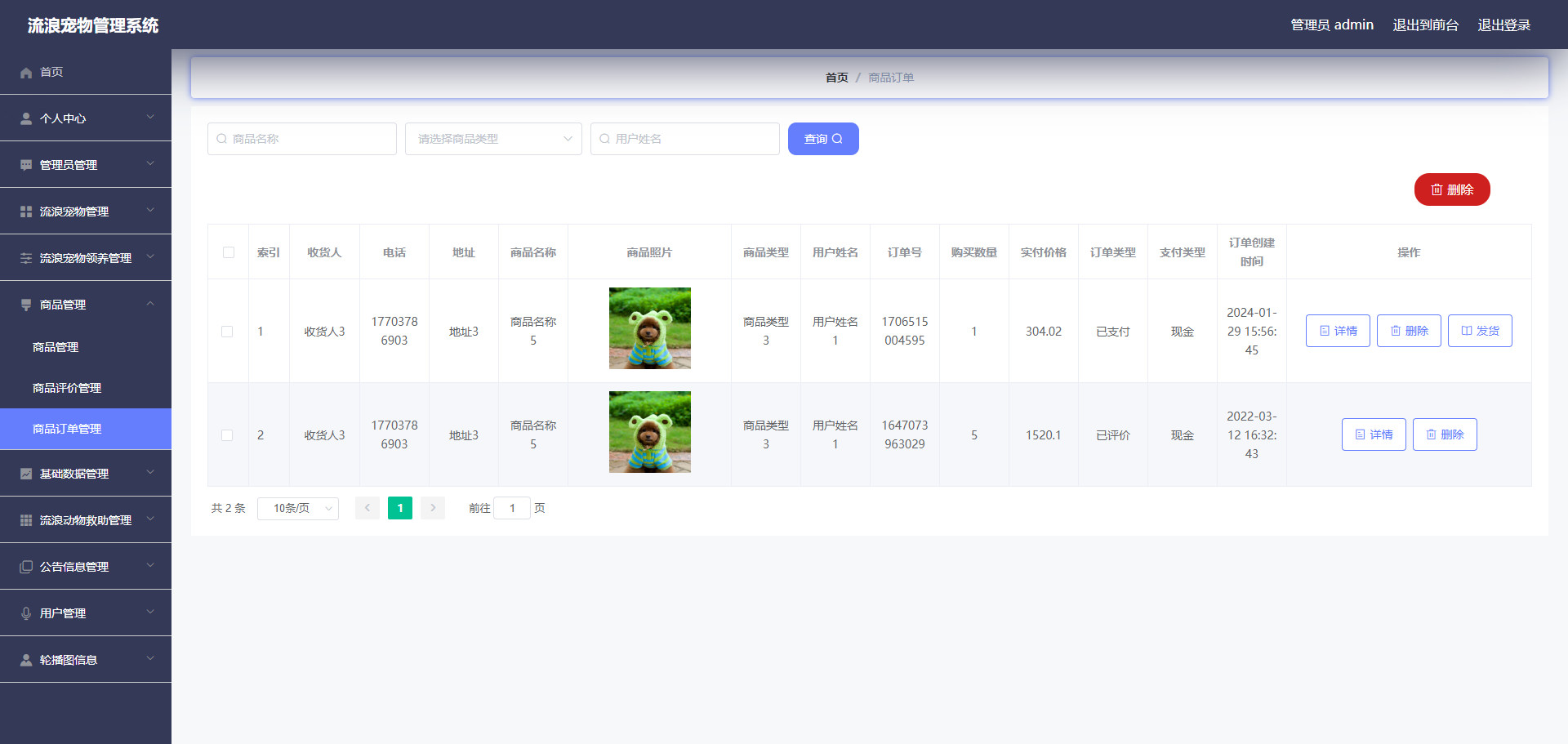Expand 管理员管理 menu chevron
Viewport: 1568px width, 744px height.
pos(150,163)
